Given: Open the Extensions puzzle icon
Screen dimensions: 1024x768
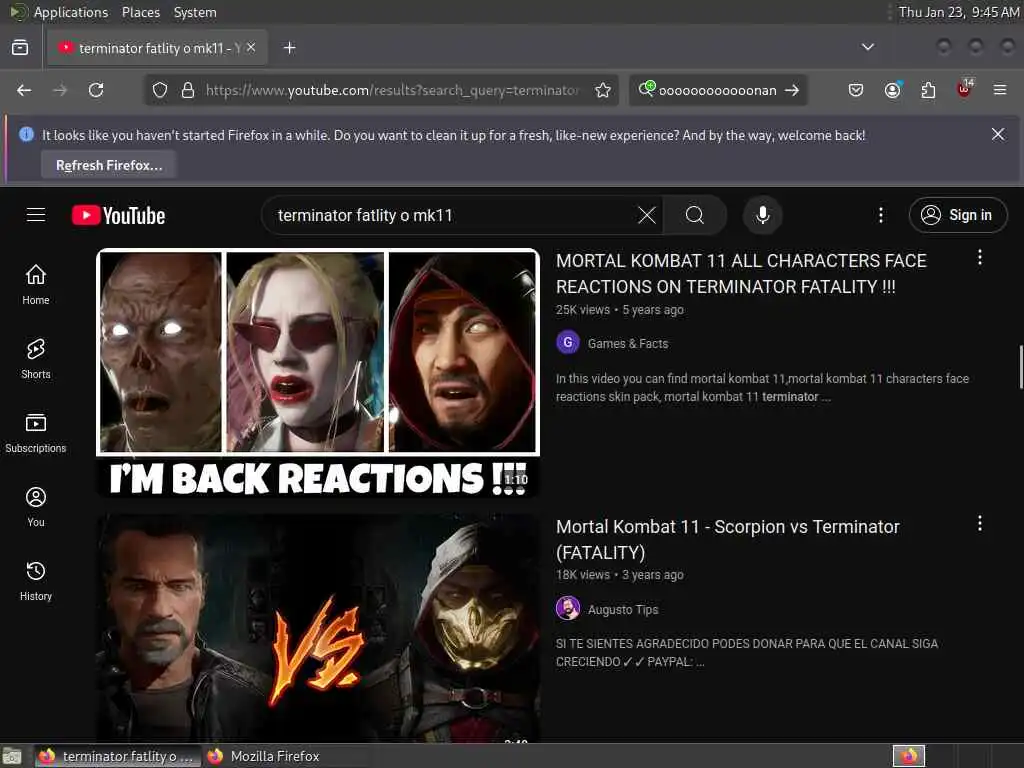Looking at the screenshot, I should (928, 90).
